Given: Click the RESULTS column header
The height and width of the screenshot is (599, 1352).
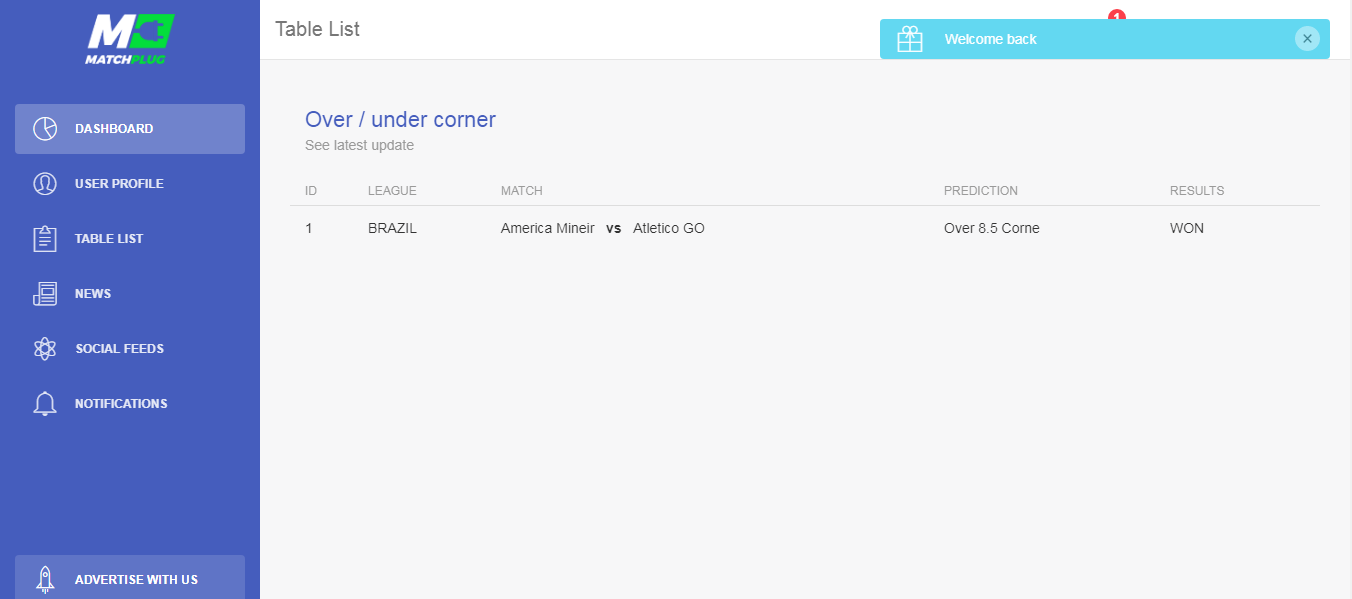Looking at the screenshot, I should pos(1197,191).
